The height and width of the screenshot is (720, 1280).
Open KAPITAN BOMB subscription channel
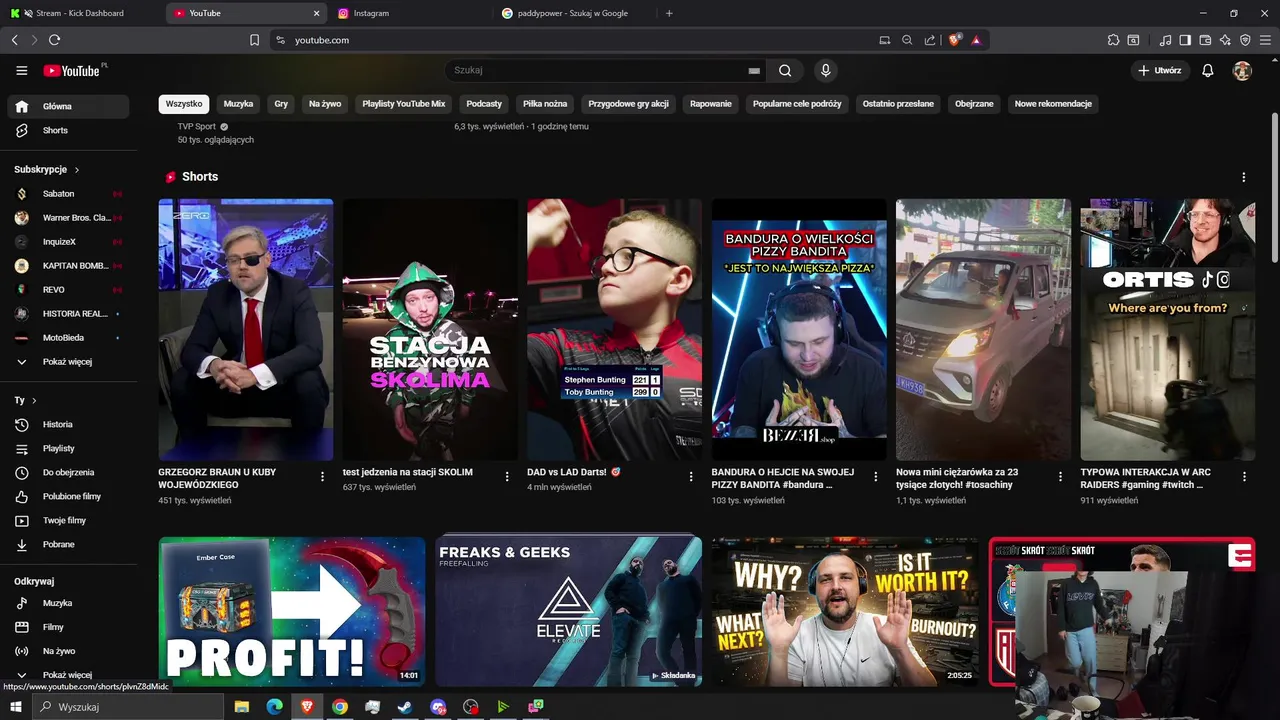point(68,266)
